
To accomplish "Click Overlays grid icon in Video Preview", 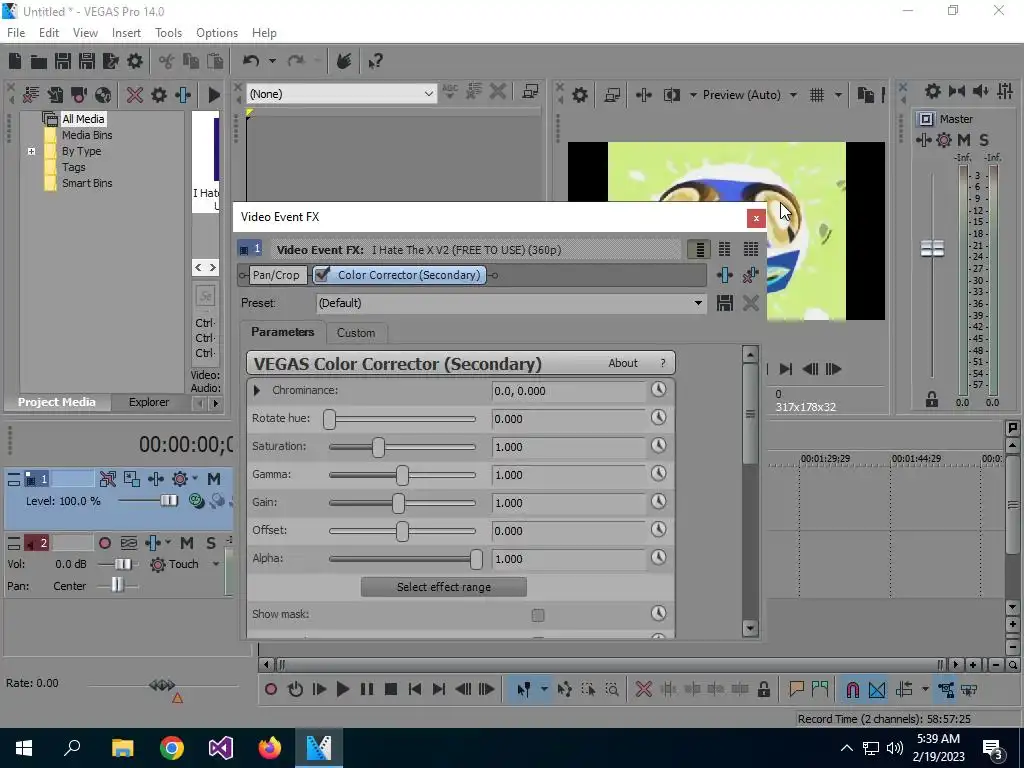I will click(x=816, y=95).
